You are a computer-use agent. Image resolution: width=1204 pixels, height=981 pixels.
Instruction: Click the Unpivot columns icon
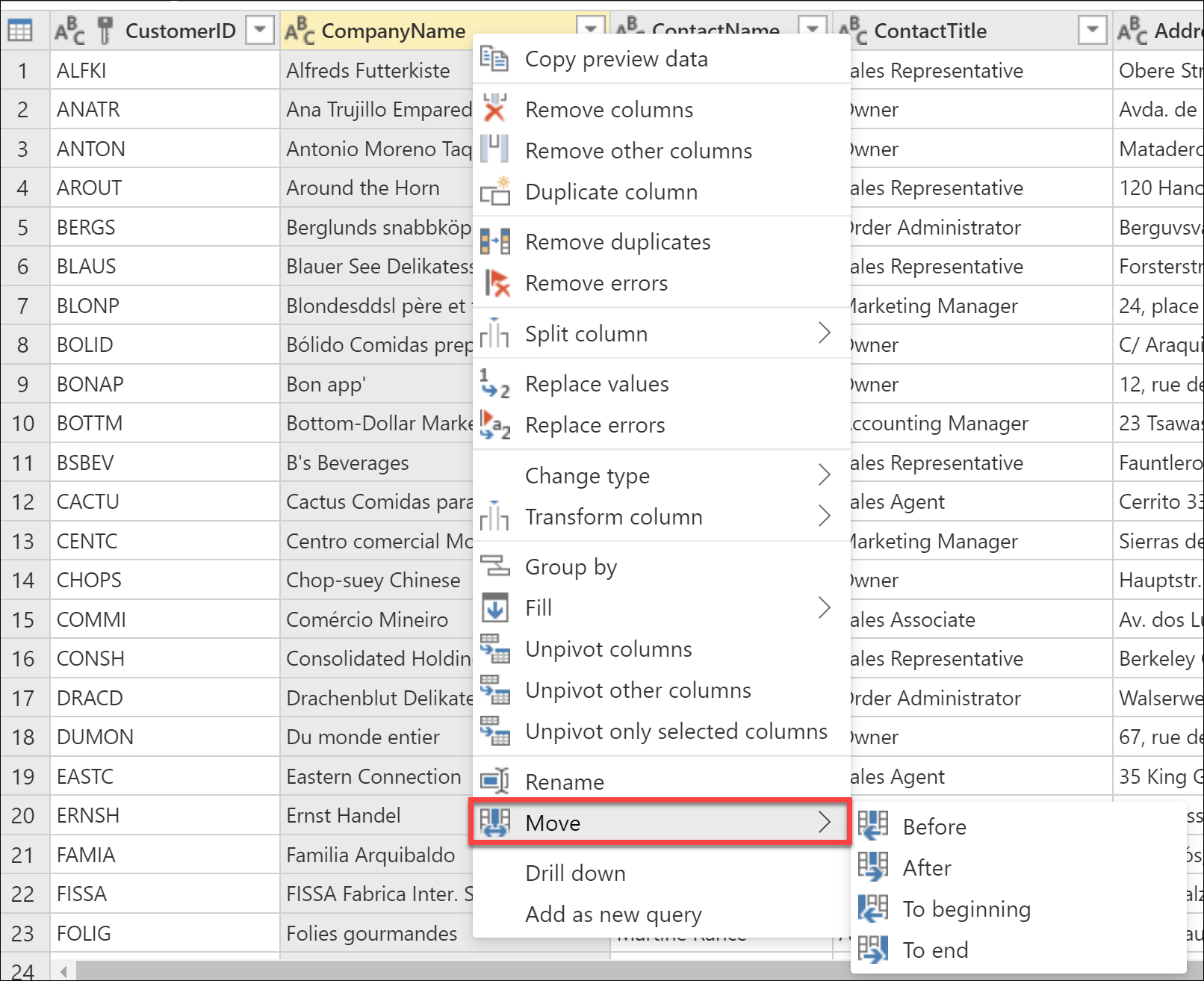coord(494,649)
